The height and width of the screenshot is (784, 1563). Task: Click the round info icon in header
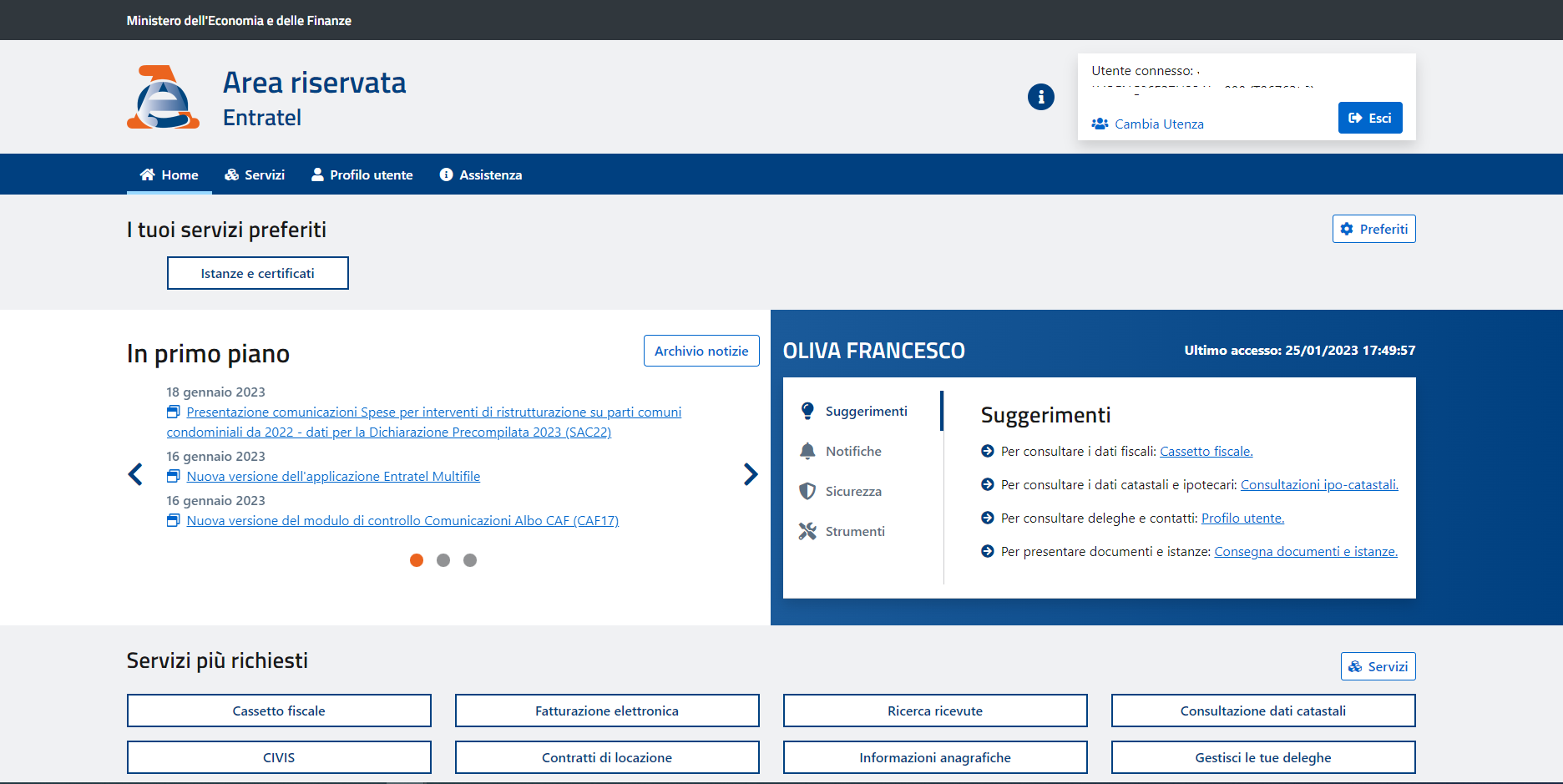click(1040, 97)
